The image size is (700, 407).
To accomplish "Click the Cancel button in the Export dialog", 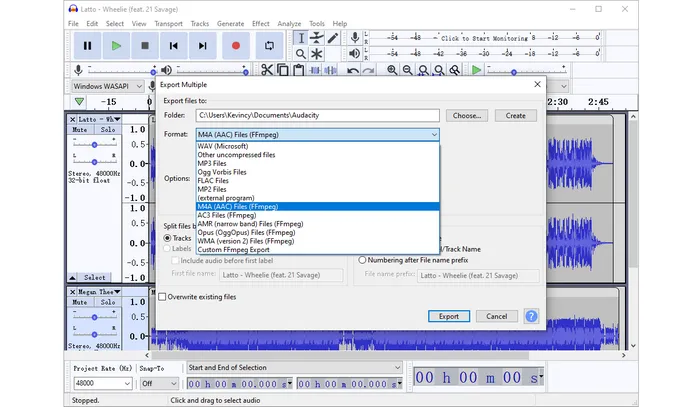I will [496, 316].
